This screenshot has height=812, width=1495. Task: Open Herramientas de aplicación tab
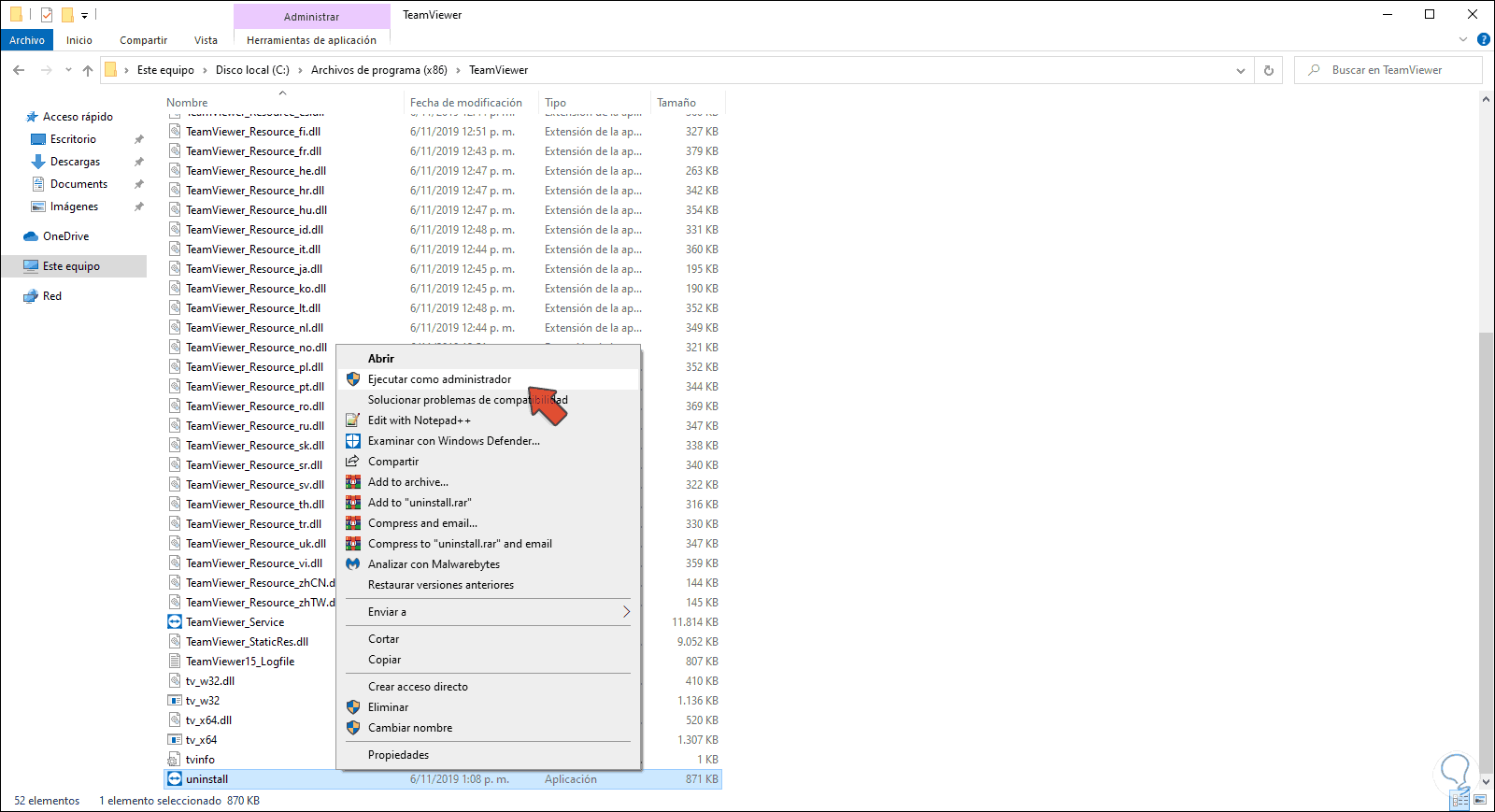(x=312, y=40)
